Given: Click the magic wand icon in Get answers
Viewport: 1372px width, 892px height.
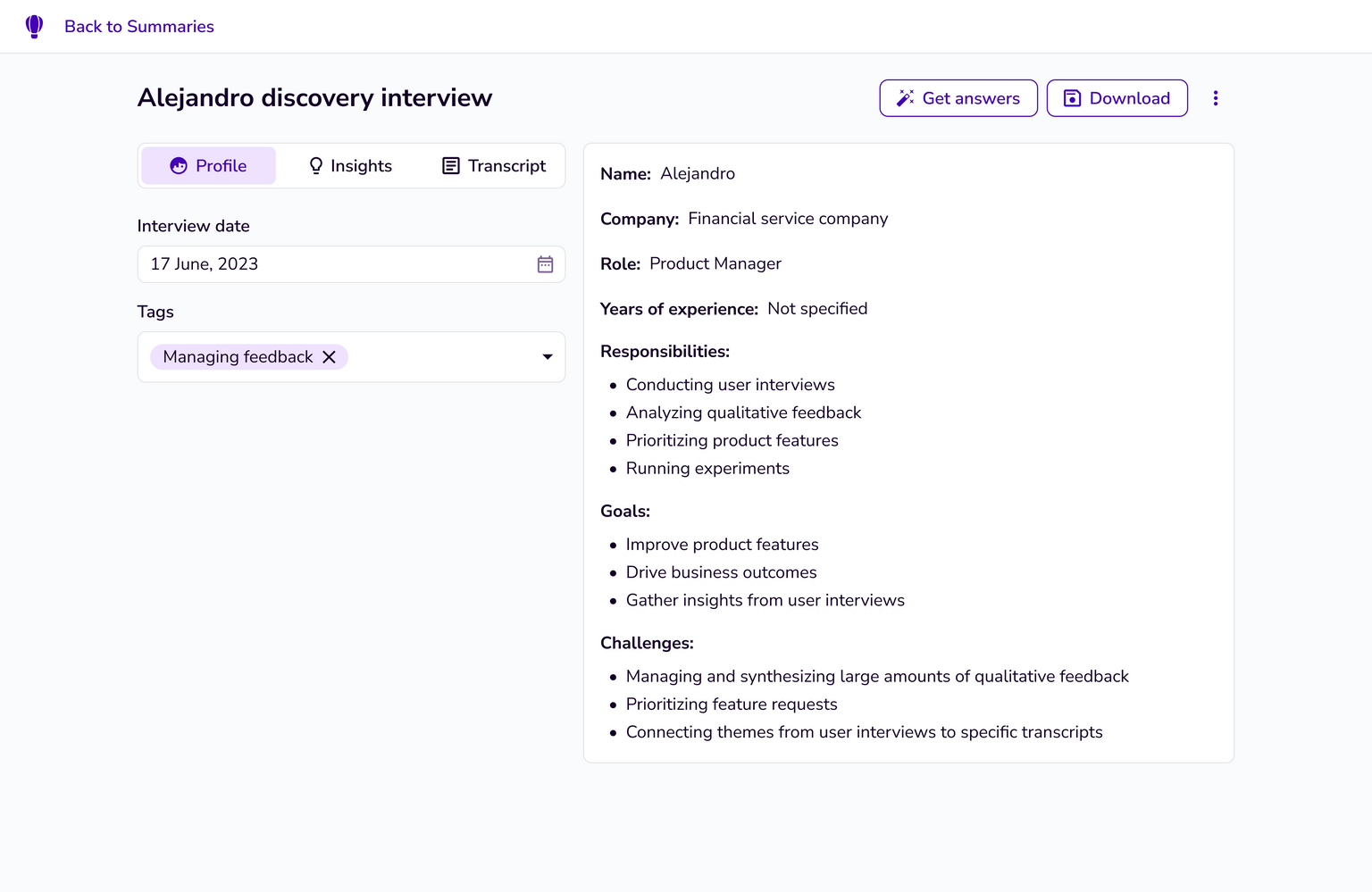Looking at the screenshot, I should coord(905,98).
